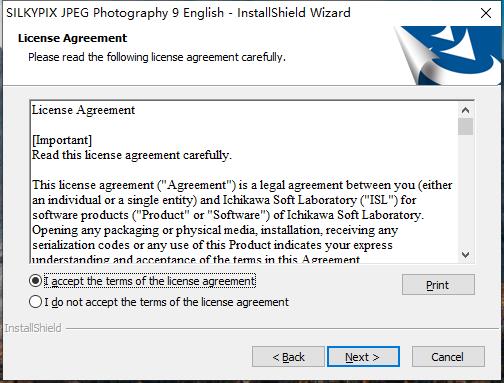
Task: Click the empty scrollbar track below the thumb
Action: pyautogui.click(x=466, y=192)
